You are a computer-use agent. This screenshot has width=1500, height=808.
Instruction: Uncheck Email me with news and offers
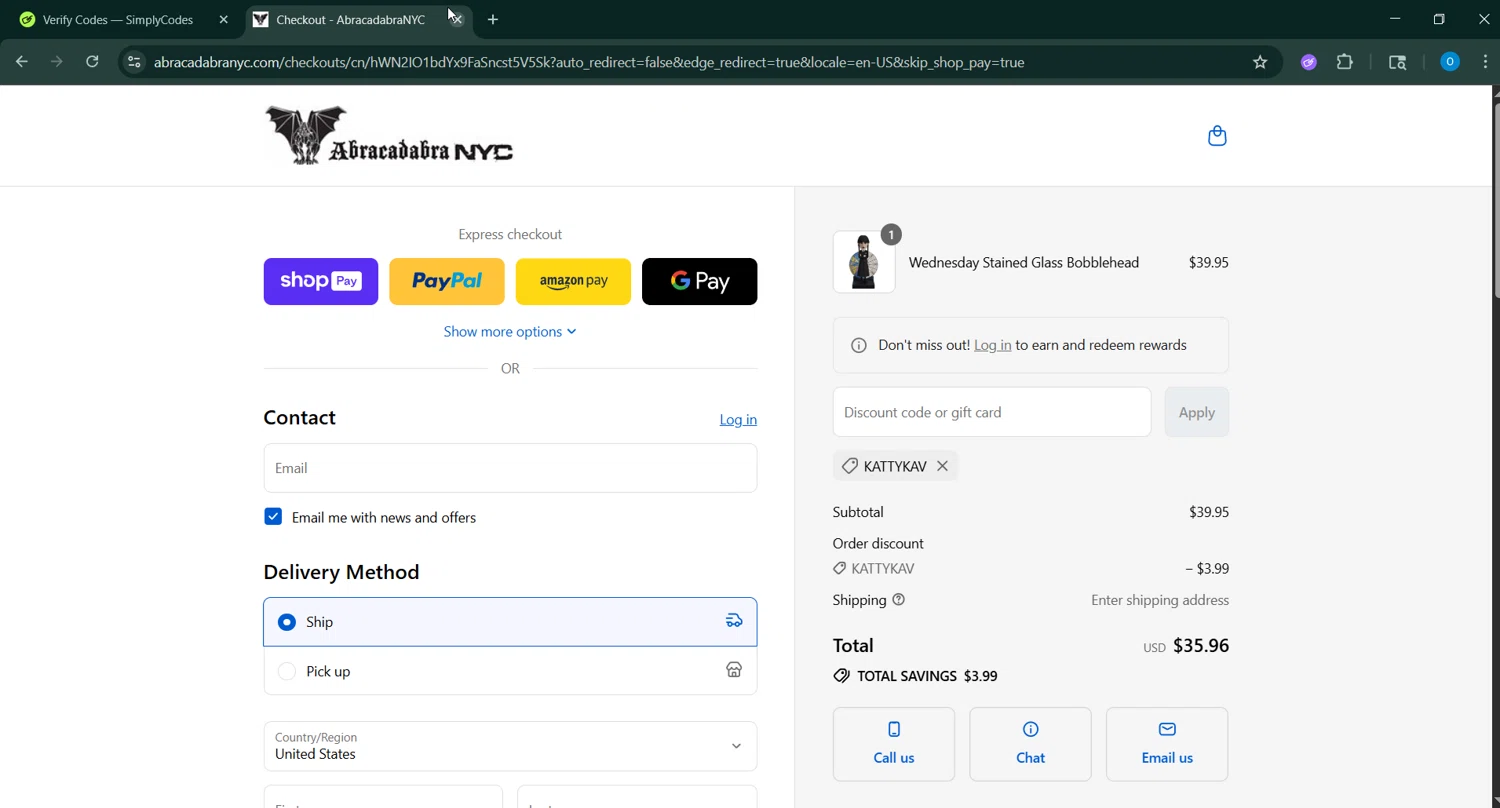273,517
